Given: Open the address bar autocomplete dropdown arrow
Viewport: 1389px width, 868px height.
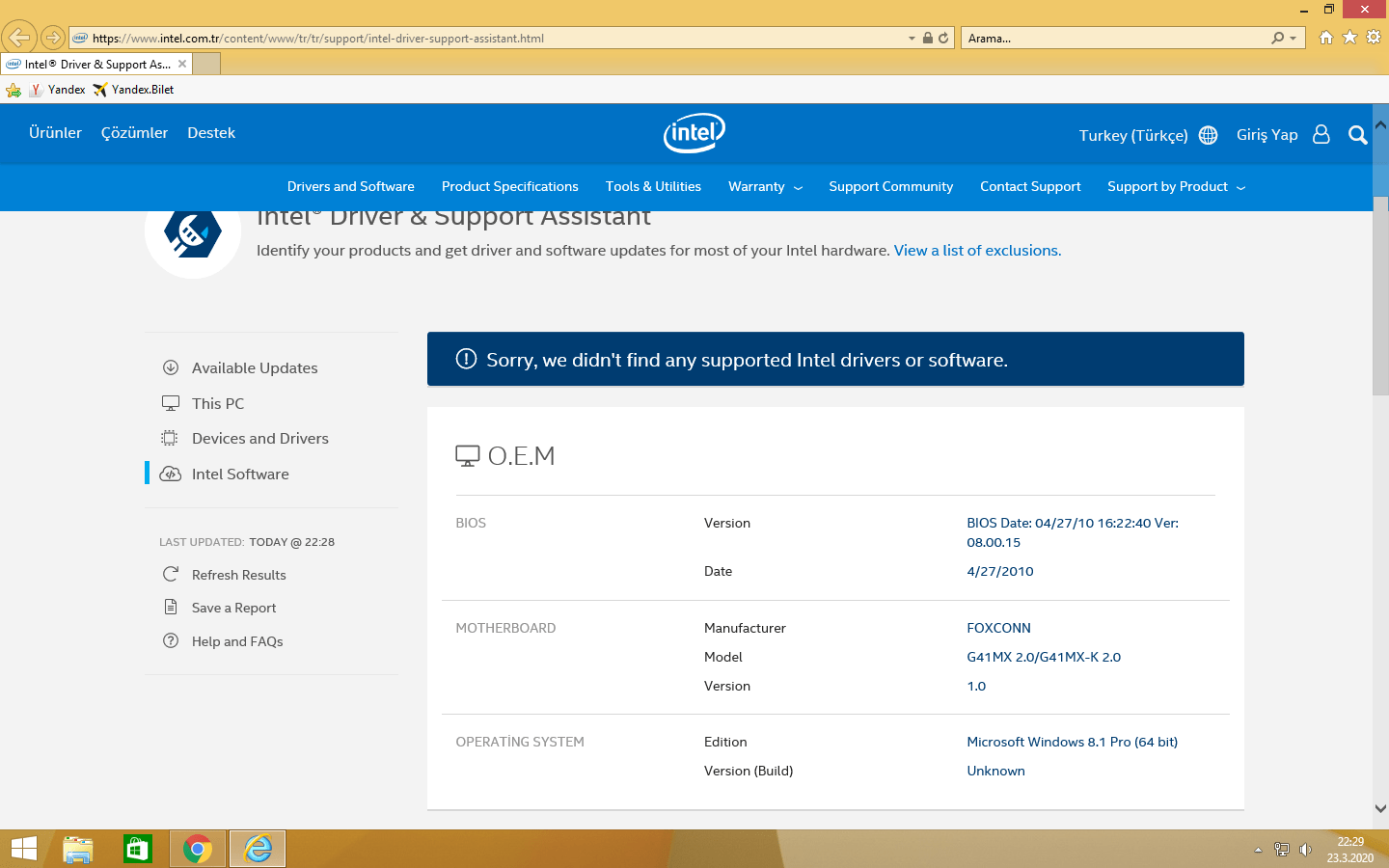Looking at the screenshot, I should pos(912,39).
